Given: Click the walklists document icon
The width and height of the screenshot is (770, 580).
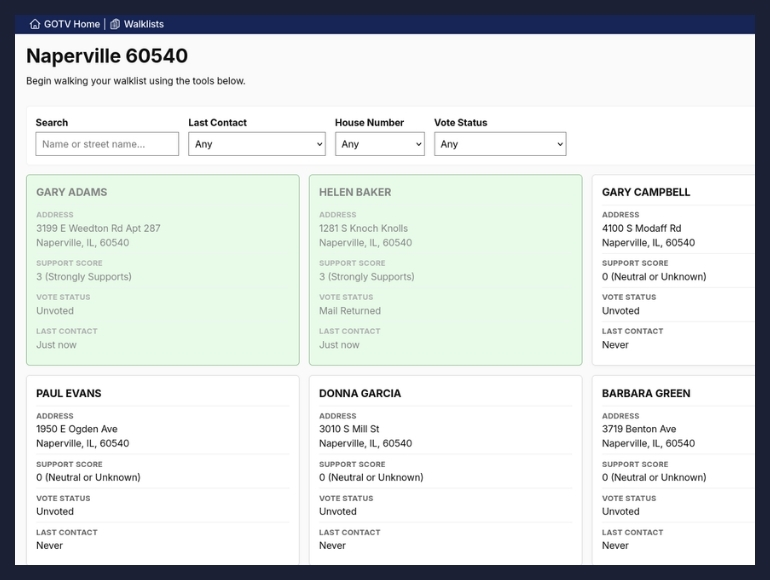Looking at the screenshot, I should pos(115,24).
